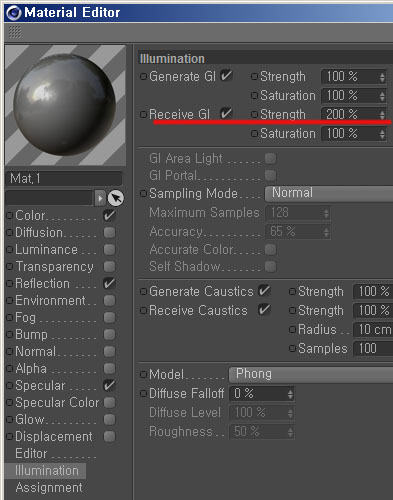Click the animation dot beside Sampling Mode
Image resolution: width=393 pixels, height=500 pixels.
(x=143, y=194)
